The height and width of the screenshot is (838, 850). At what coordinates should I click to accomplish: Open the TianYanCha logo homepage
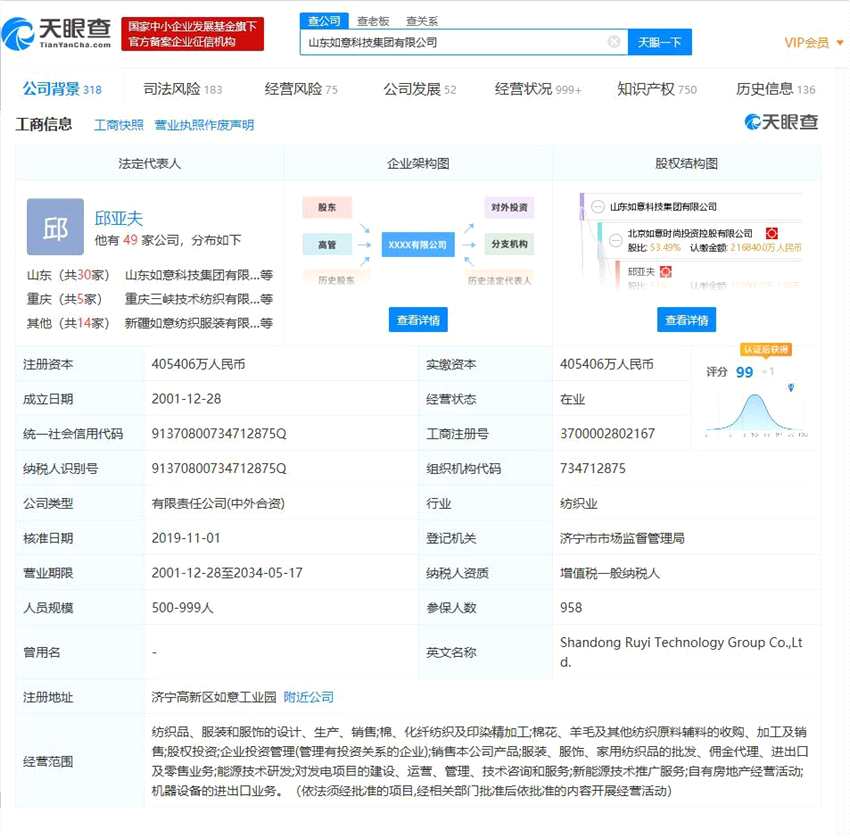(56, 34)
